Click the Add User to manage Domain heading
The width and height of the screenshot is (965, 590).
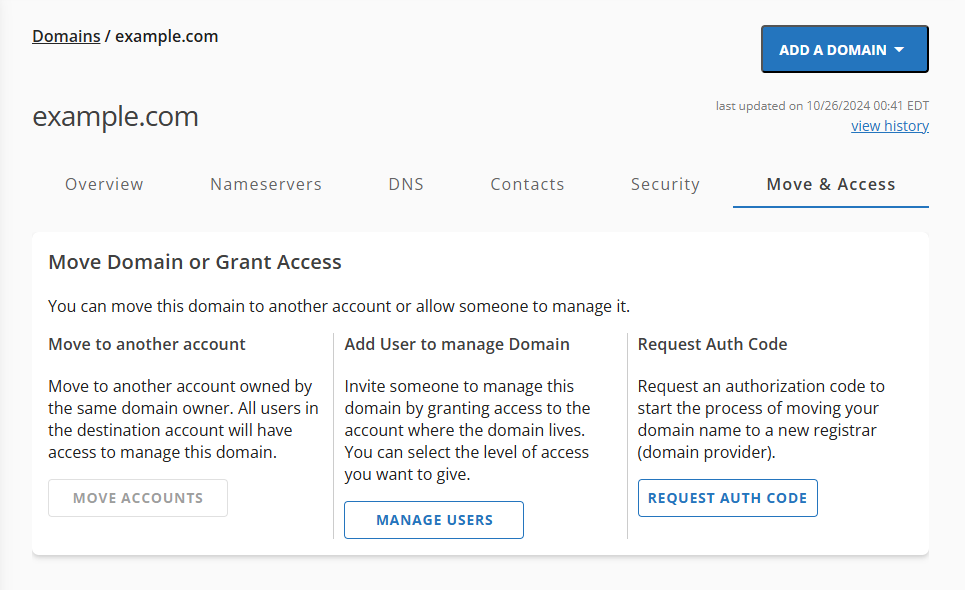click(457, 343)
